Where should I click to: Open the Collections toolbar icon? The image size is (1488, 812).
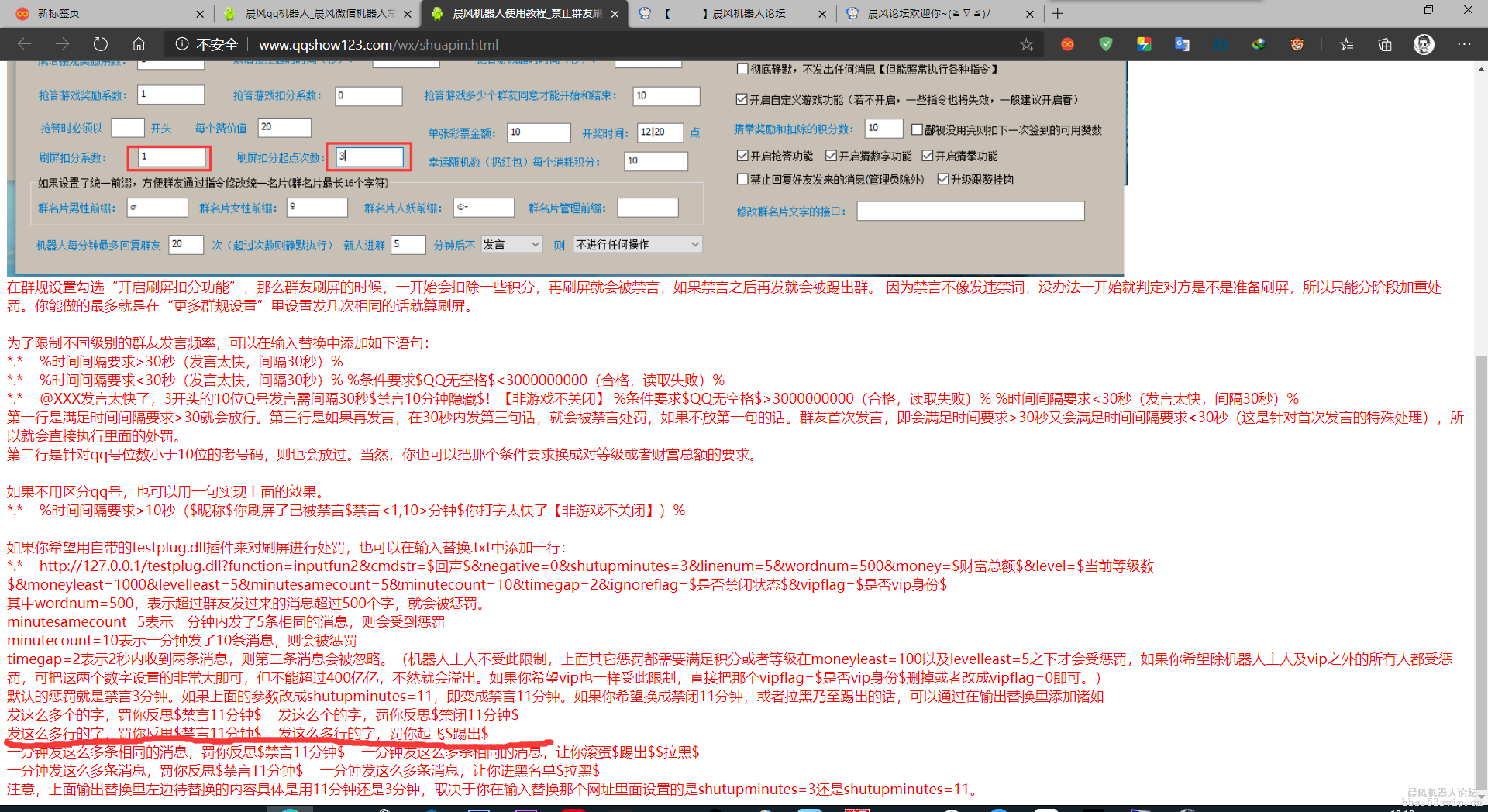point(1385,44)
